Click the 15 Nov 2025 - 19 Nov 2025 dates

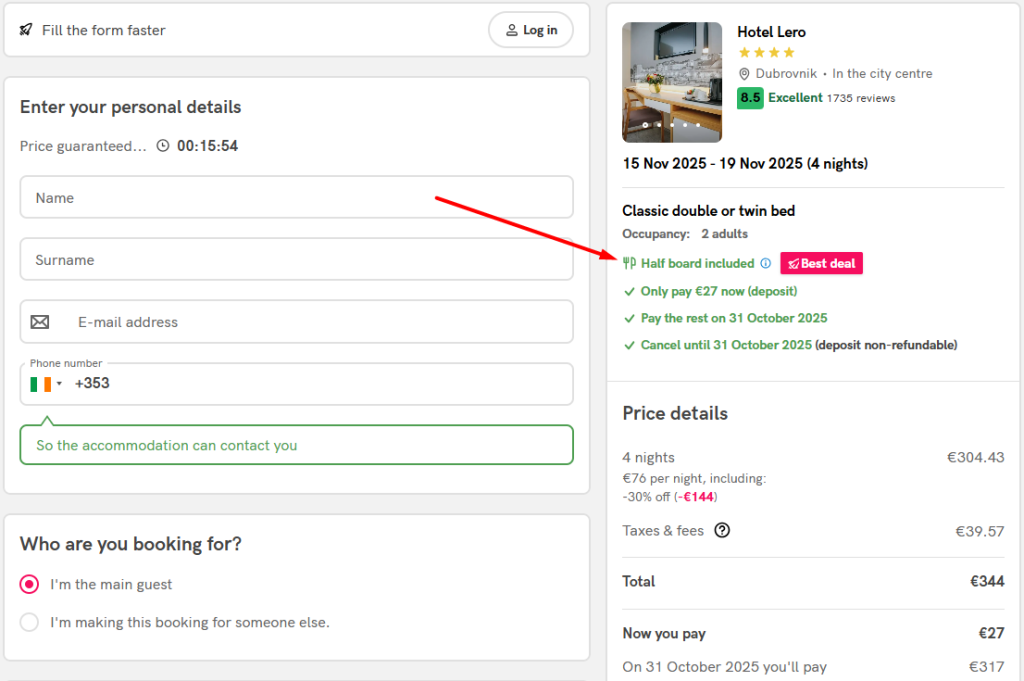pyautogui.click(x=745, y=163)
